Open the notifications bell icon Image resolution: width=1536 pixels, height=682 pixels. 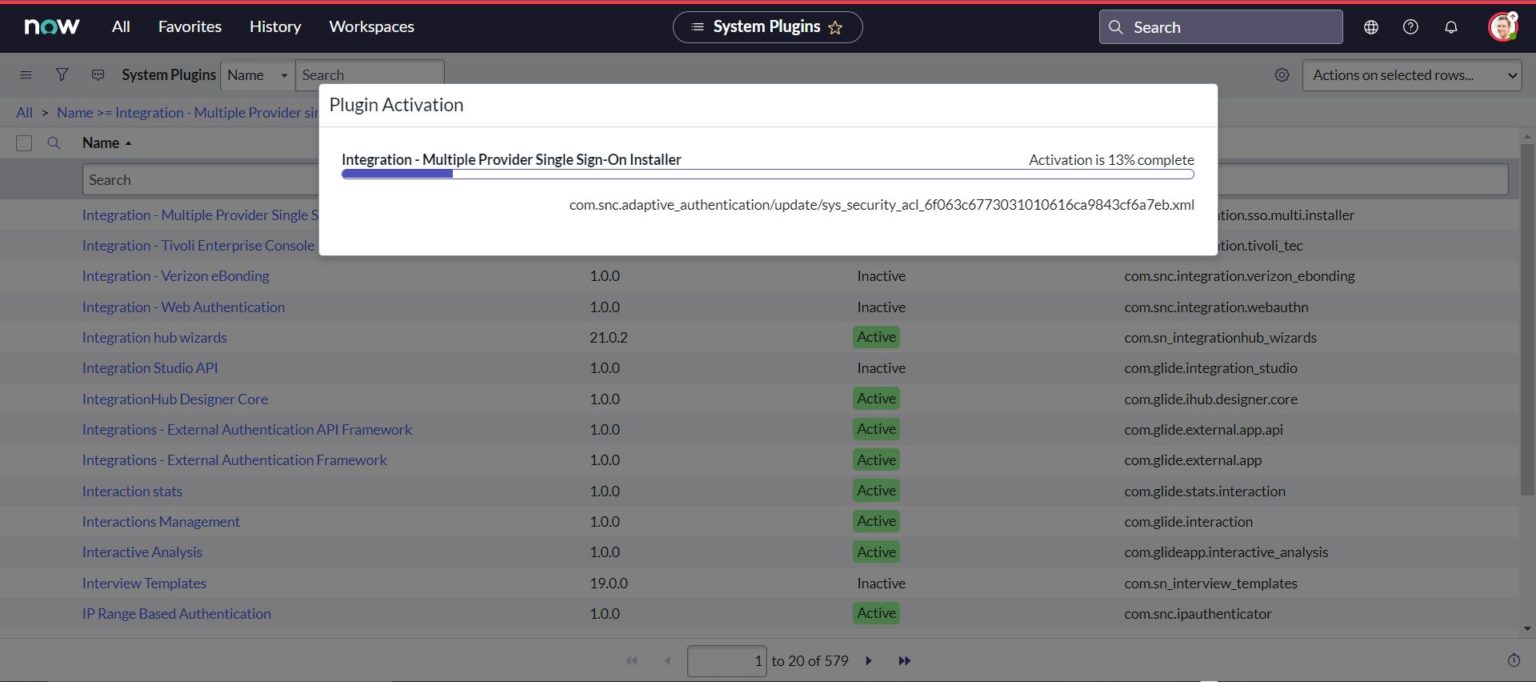(1451, 27)
